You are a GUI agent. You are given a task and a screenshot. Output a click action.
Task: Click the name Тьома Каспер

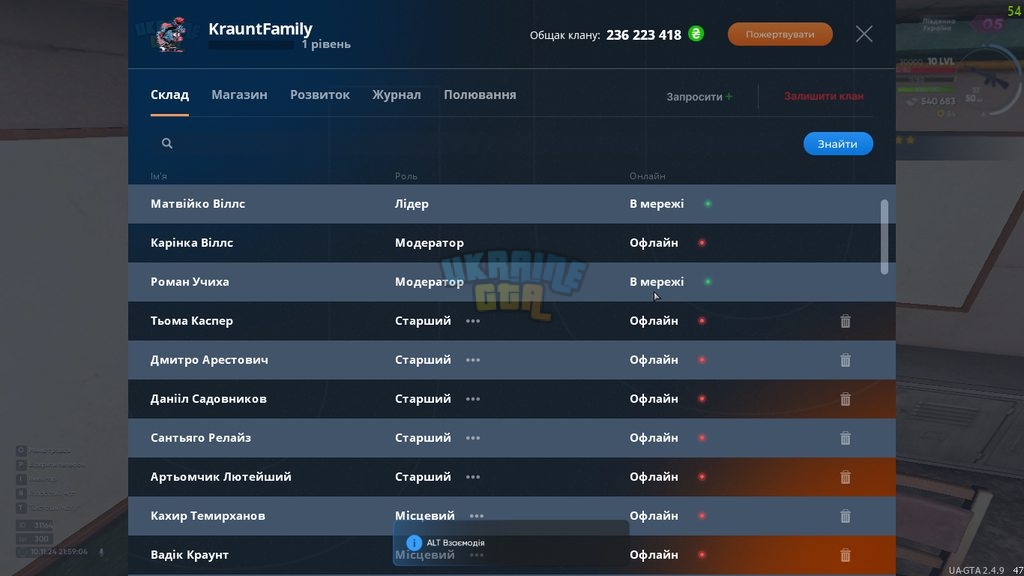[x=191, y=321]
